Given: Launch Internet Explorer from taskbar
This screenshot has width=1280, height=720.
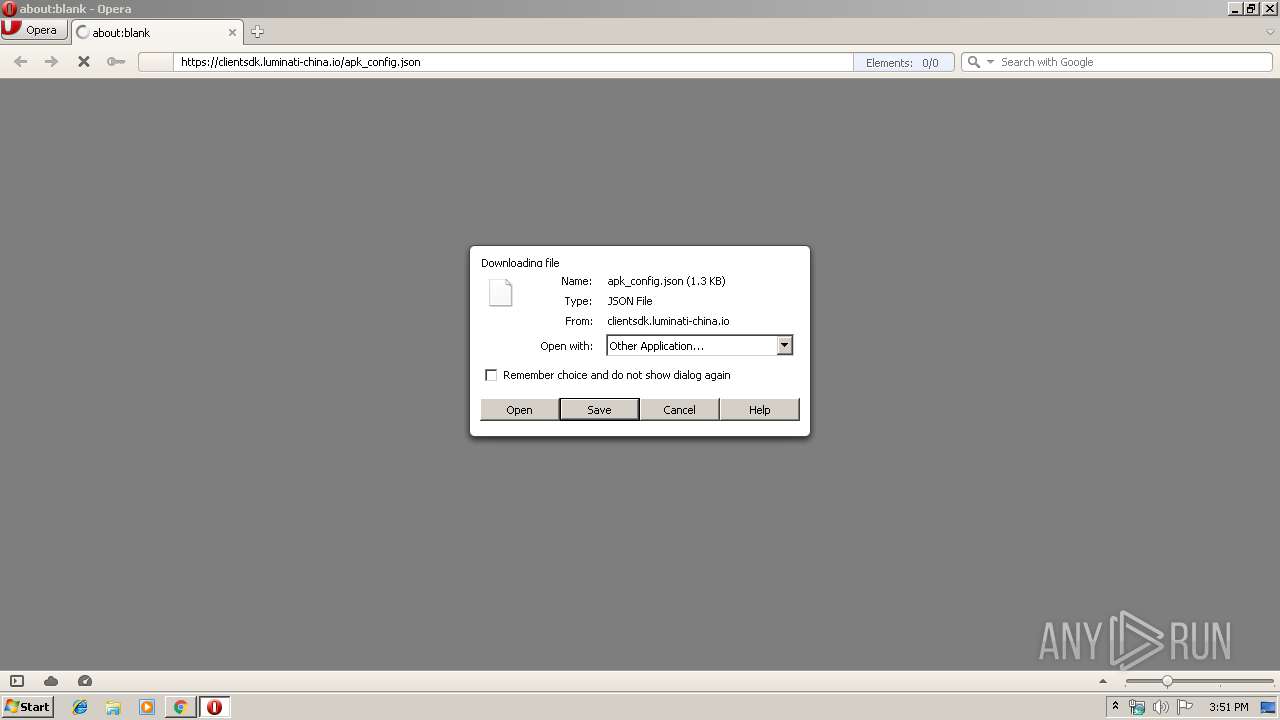Looking at the screenshot, I should pos(80,707).
